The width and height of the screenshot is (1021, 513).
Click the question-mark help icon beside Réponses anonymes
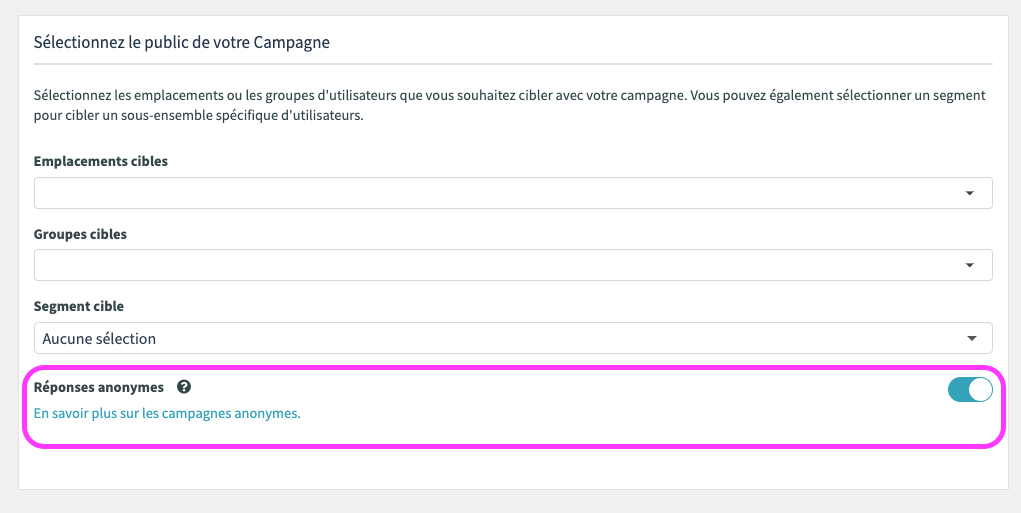184,387
